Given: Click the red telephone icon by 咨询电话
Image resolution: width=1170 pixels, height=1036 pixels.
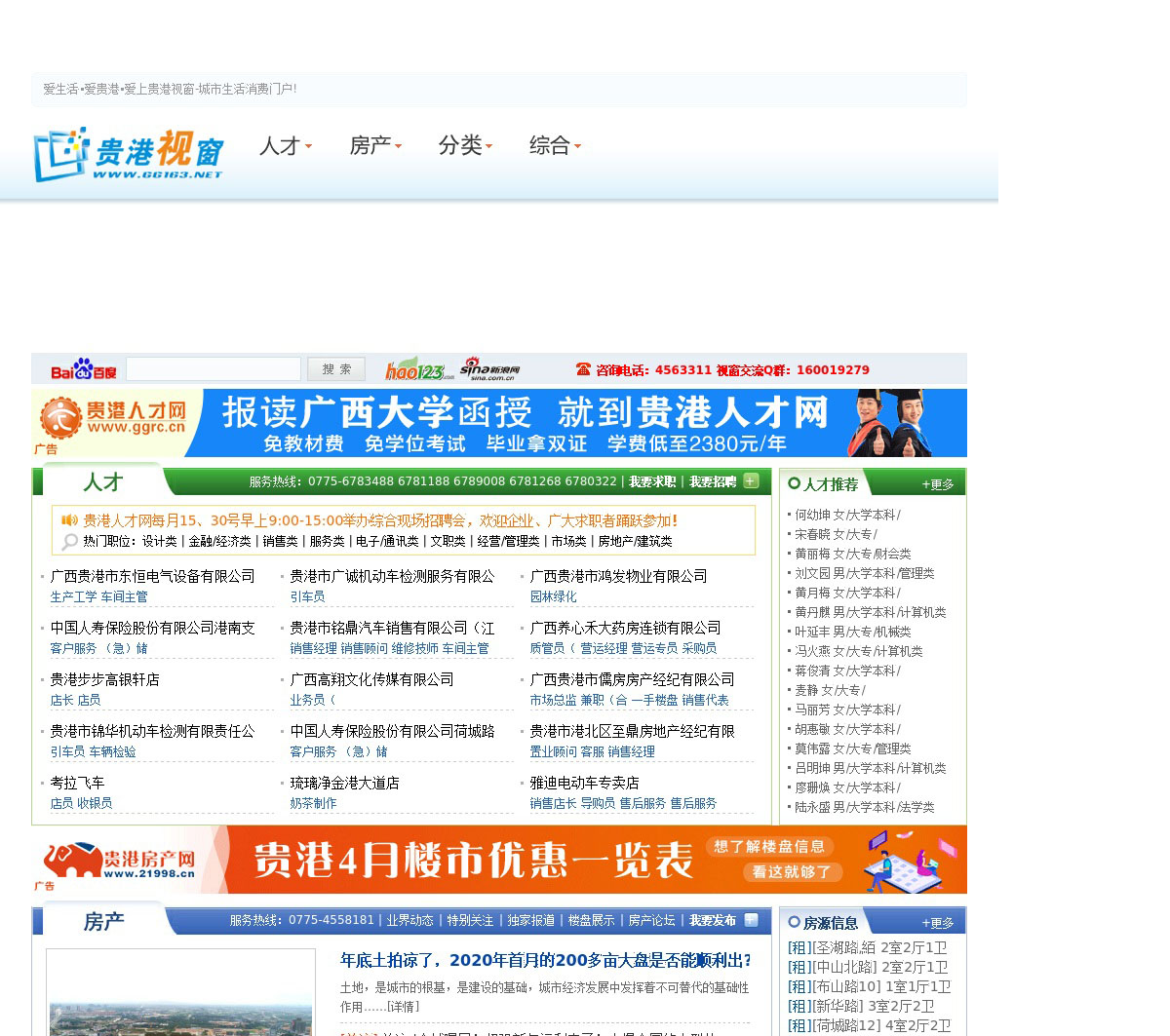Looking at the screenshot, I should coord(583,369).
